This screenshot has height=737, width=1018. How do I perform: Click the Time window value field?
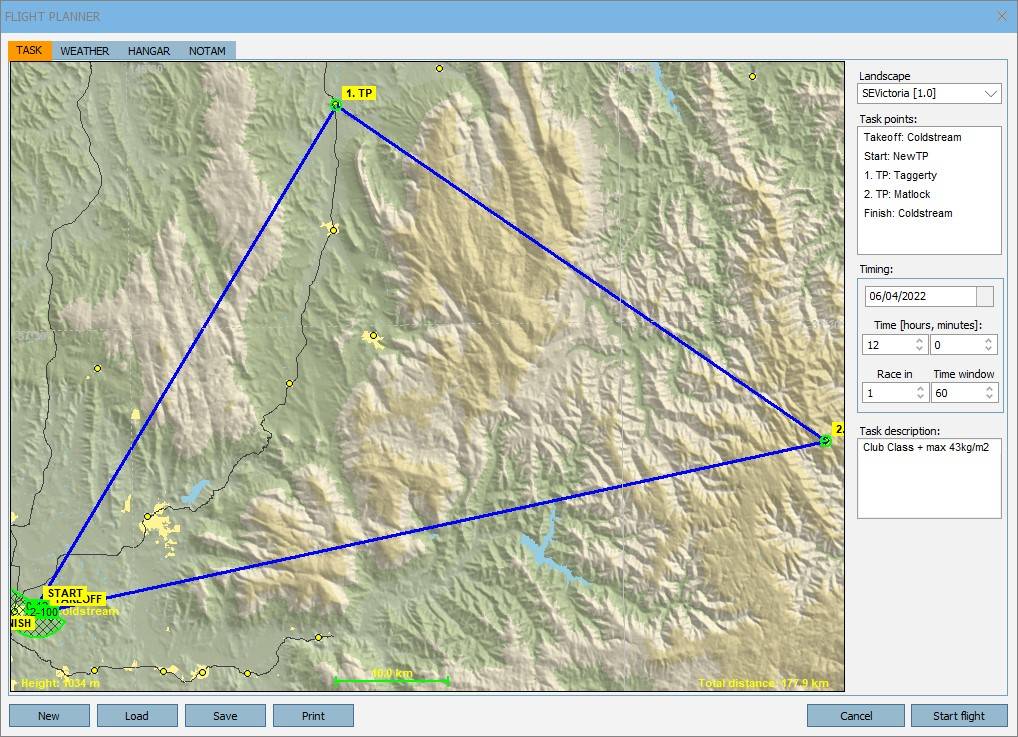[x=955, y=393]
